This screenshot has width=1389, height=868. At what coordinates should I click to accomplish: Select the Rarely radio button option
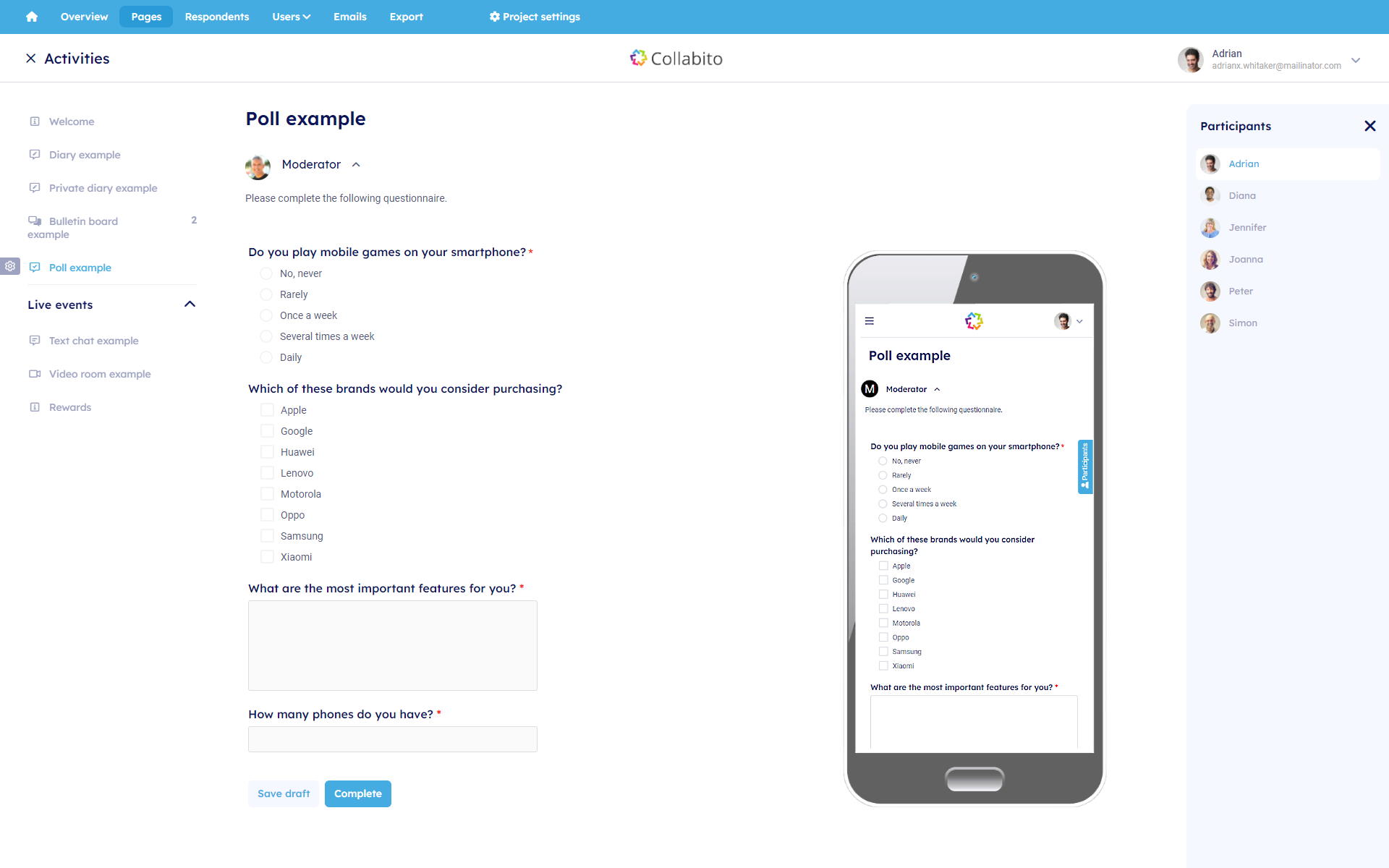pyautogui.click(x=266, y=294)
